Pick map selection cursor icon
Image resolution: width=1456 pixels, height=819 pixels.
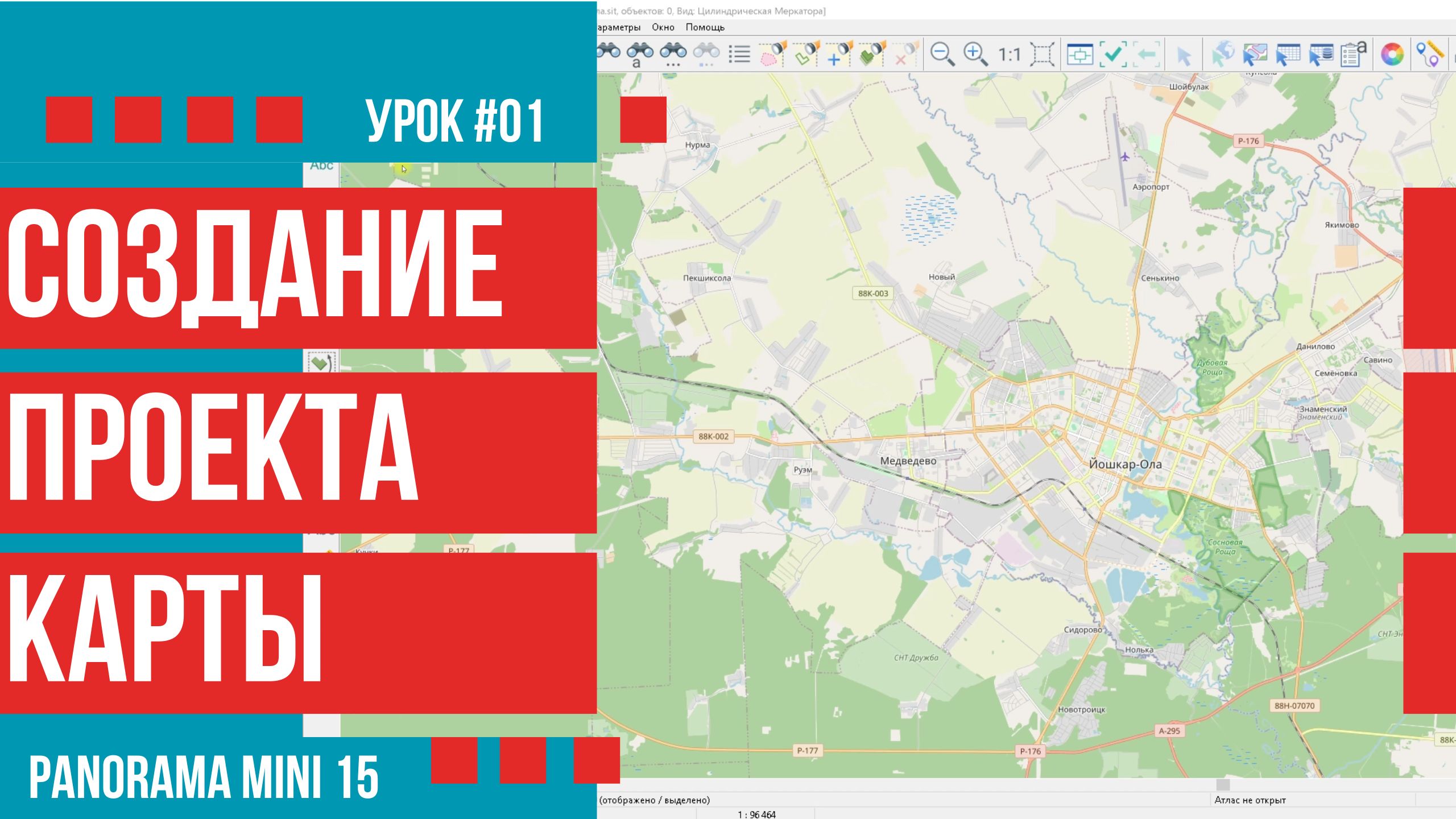click(1255, 55)
